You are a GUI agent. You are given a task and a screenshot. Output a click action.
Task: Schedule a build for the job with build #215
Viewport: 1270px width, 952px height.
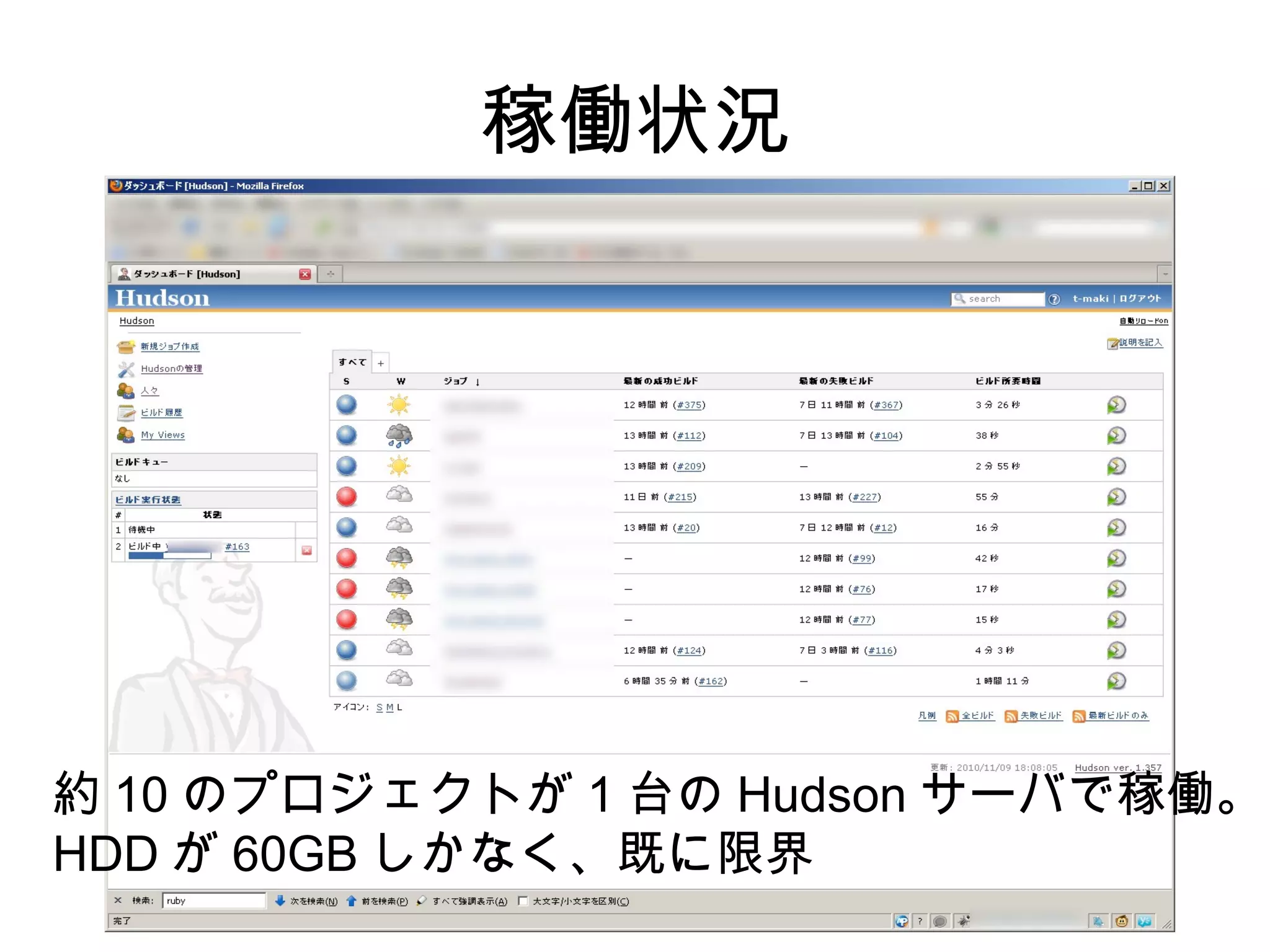click(1116, 497)
